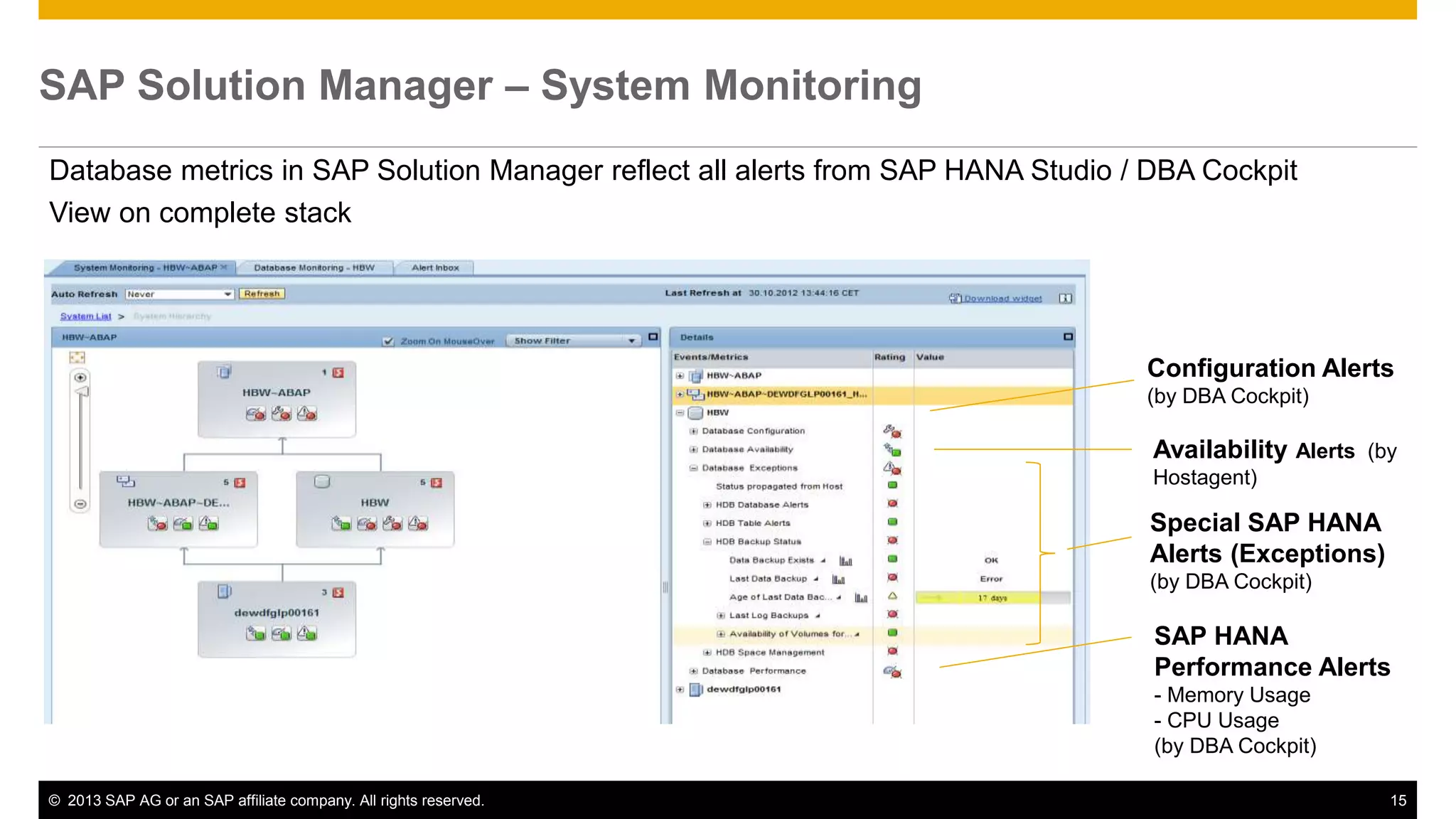Click the zoom slider handle
Image resolution: width=1456 pixels, height=819 pixels.
[82, 392]
